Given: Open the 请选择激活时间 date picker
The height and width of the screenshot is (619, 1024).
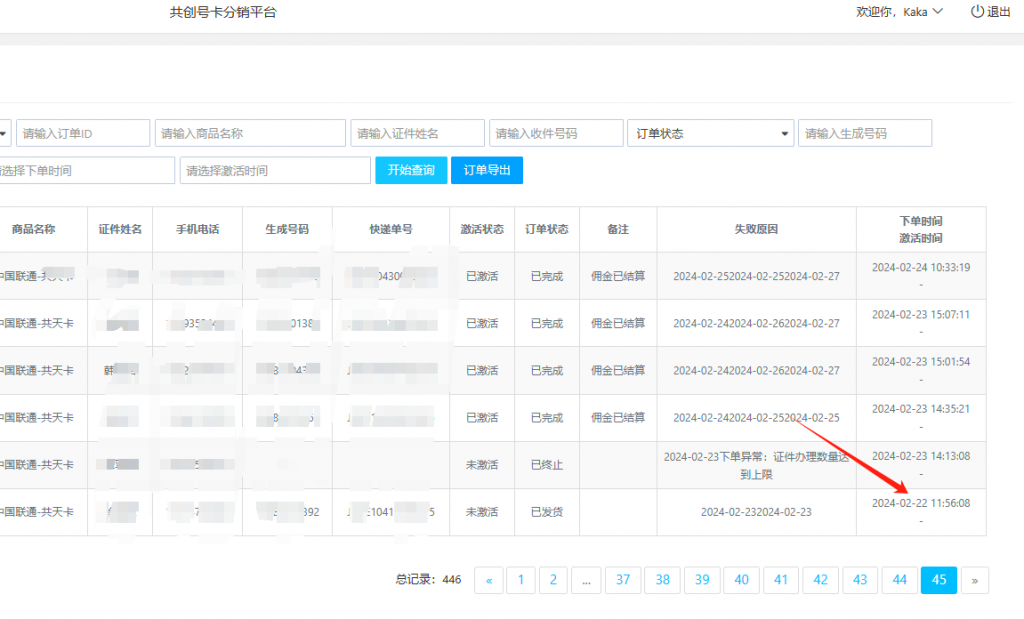Looking at the screenshot, I should pyautogui.click(x=274, y=170).
